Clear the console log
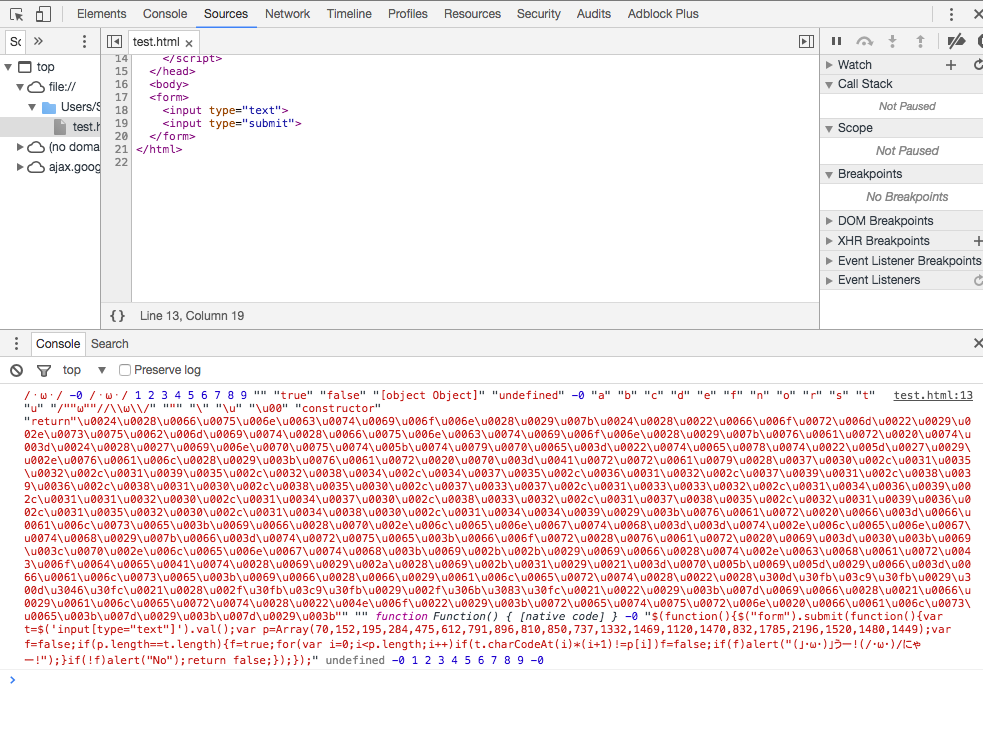Viewport: 983px width, 732px height. coord(16,370)
